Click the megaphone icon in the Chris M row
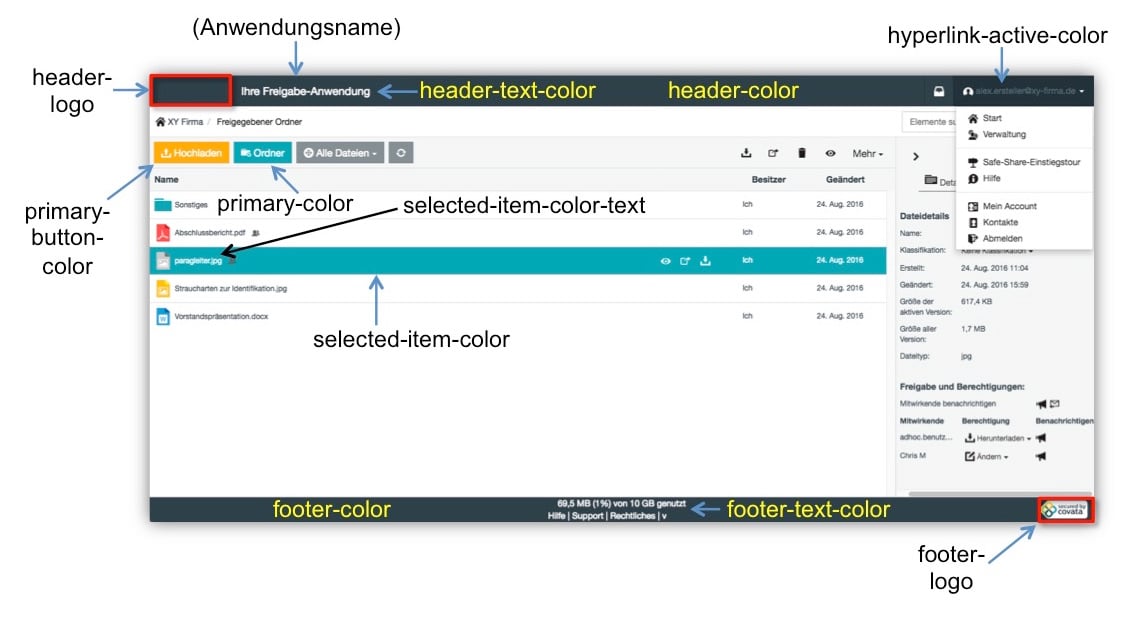 [x=1041, y=457]
